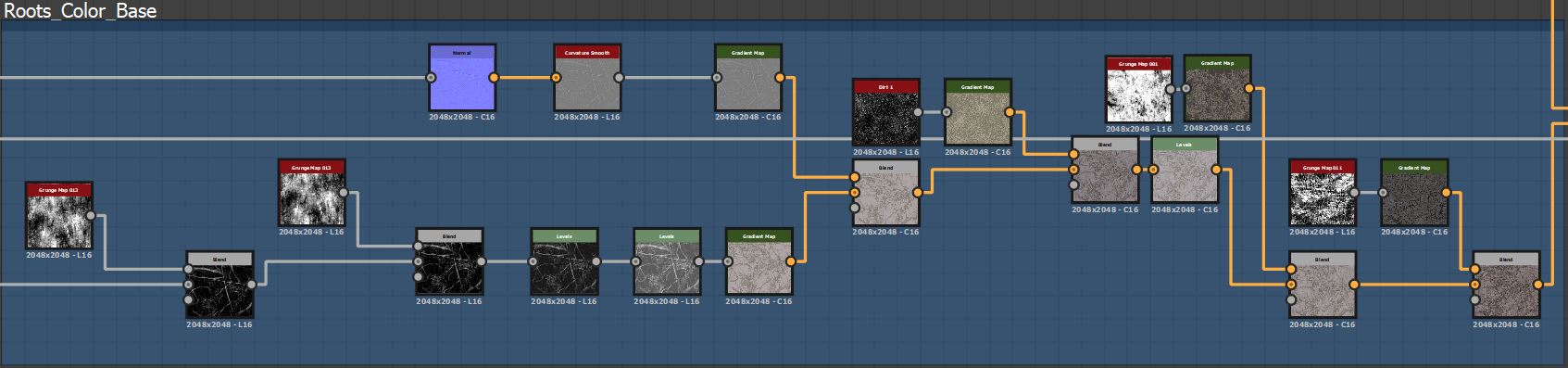Select the Gradient Map node after Curvature Smooth
Screen dimensions: 1568x368
(747, 78)
